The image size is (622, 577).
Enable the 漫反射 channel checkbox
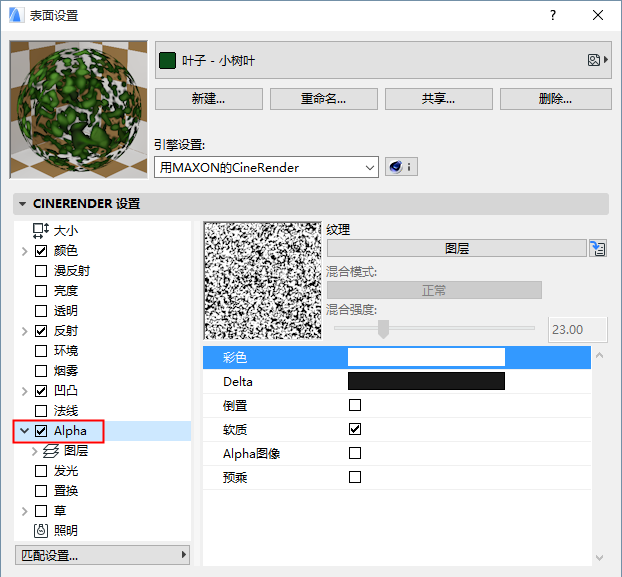[41, 271]
